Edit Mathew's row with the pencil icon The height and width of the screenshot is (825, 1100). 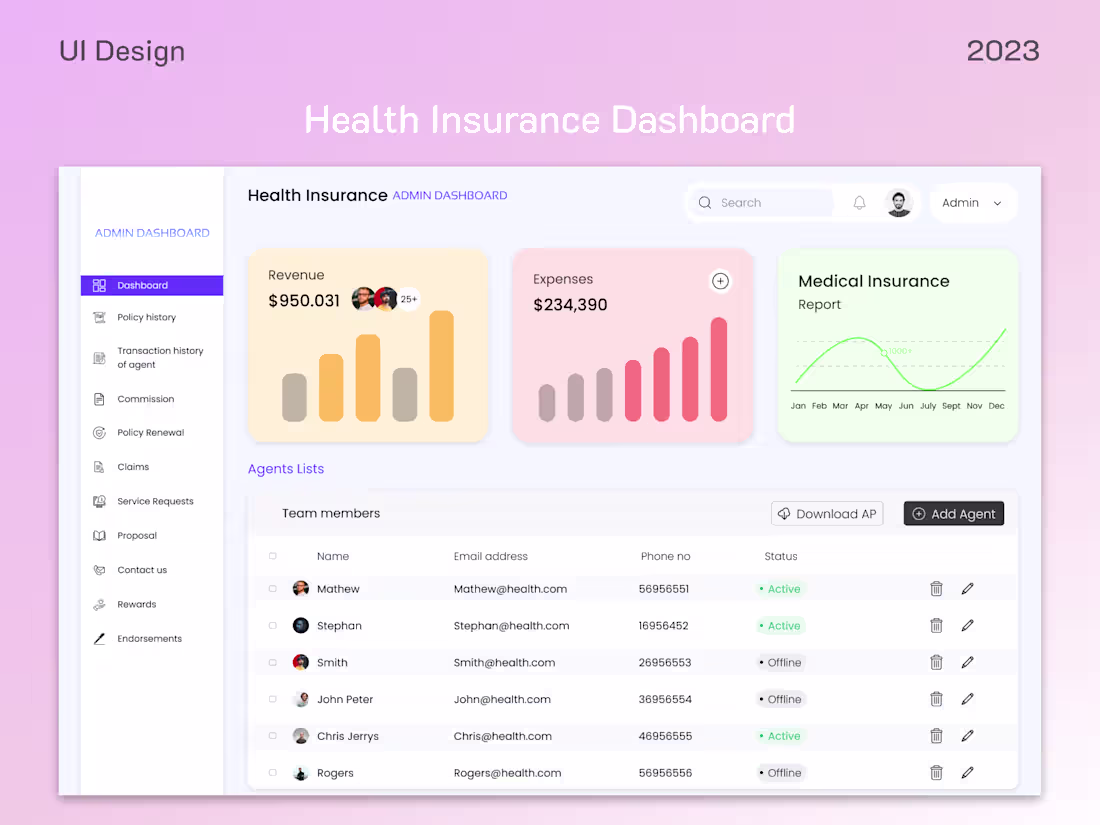pos(967,588)
